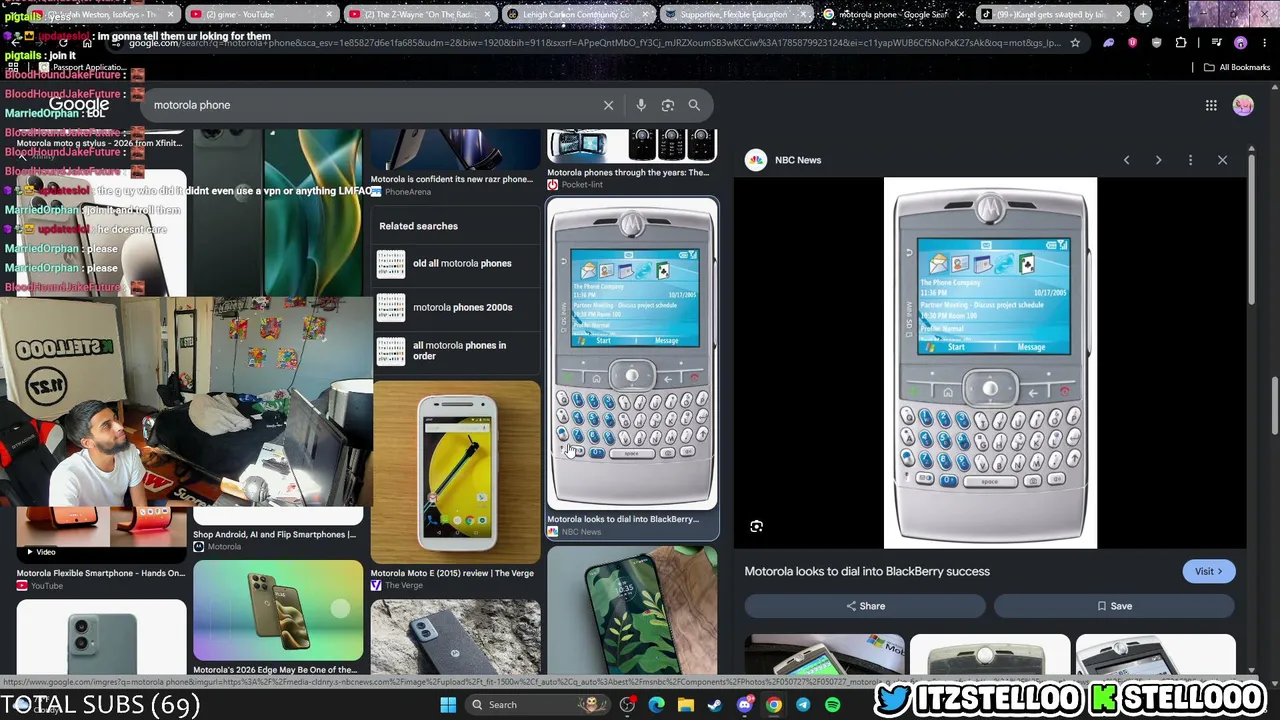The width and height of the screenshot is (1280, 720).
Task: Select 'old all motorola phones' related search
Action: (x=456, y=264)
